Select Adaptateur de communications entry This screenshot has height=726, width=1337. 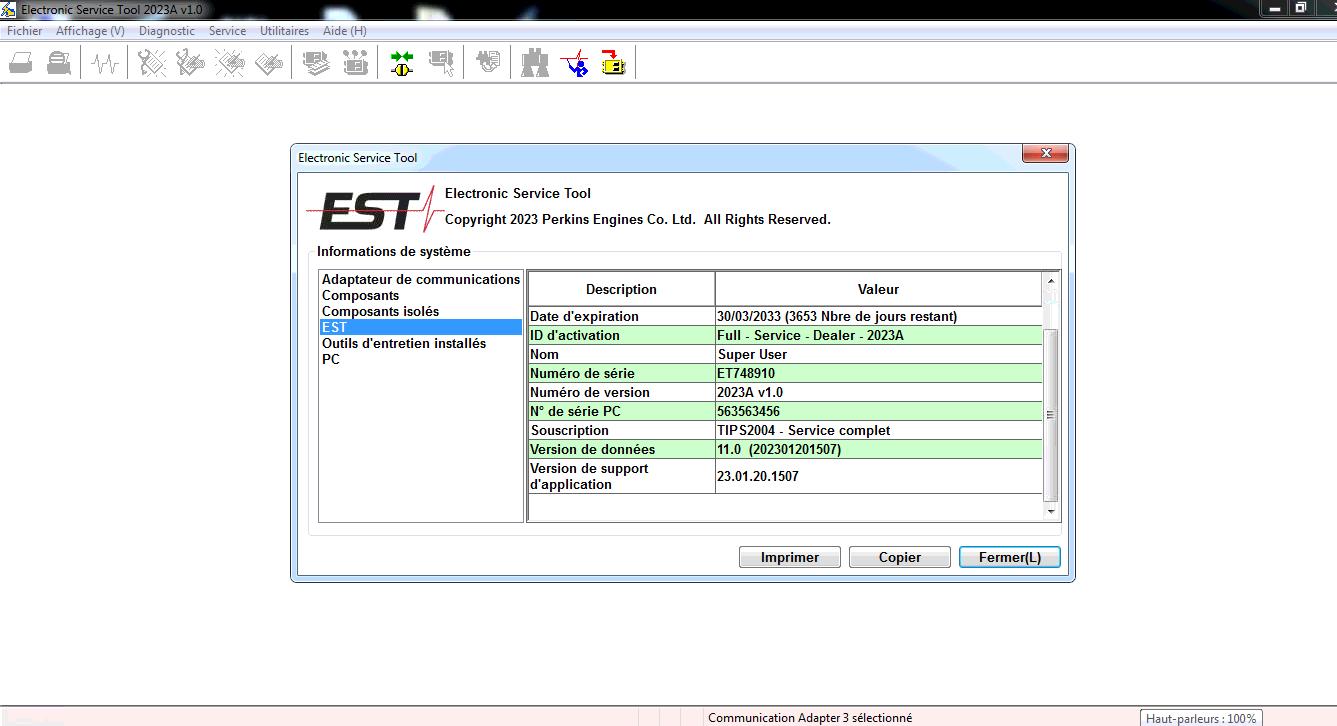[x=420, y=279]
